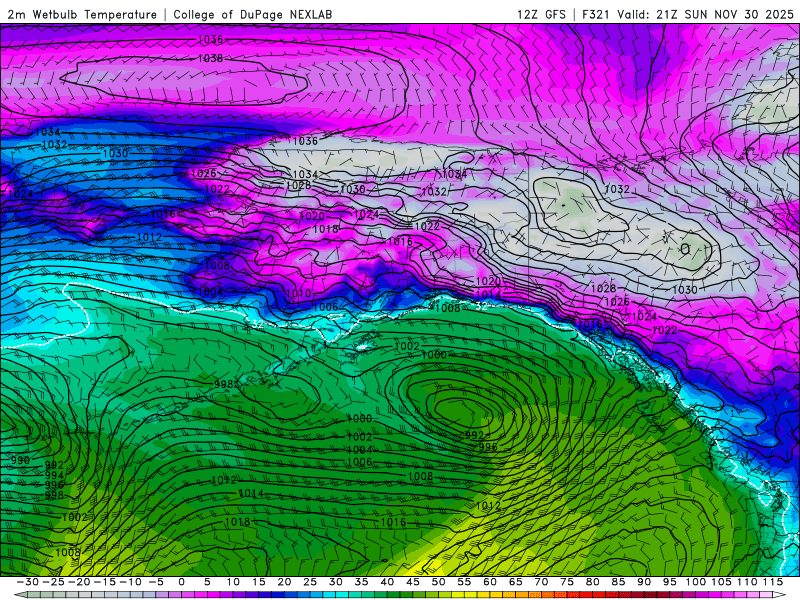Click the positive 30 color scale label
The width and height of the screenshot is (800, 600).
pyautogui.click(x=336, y=582)
